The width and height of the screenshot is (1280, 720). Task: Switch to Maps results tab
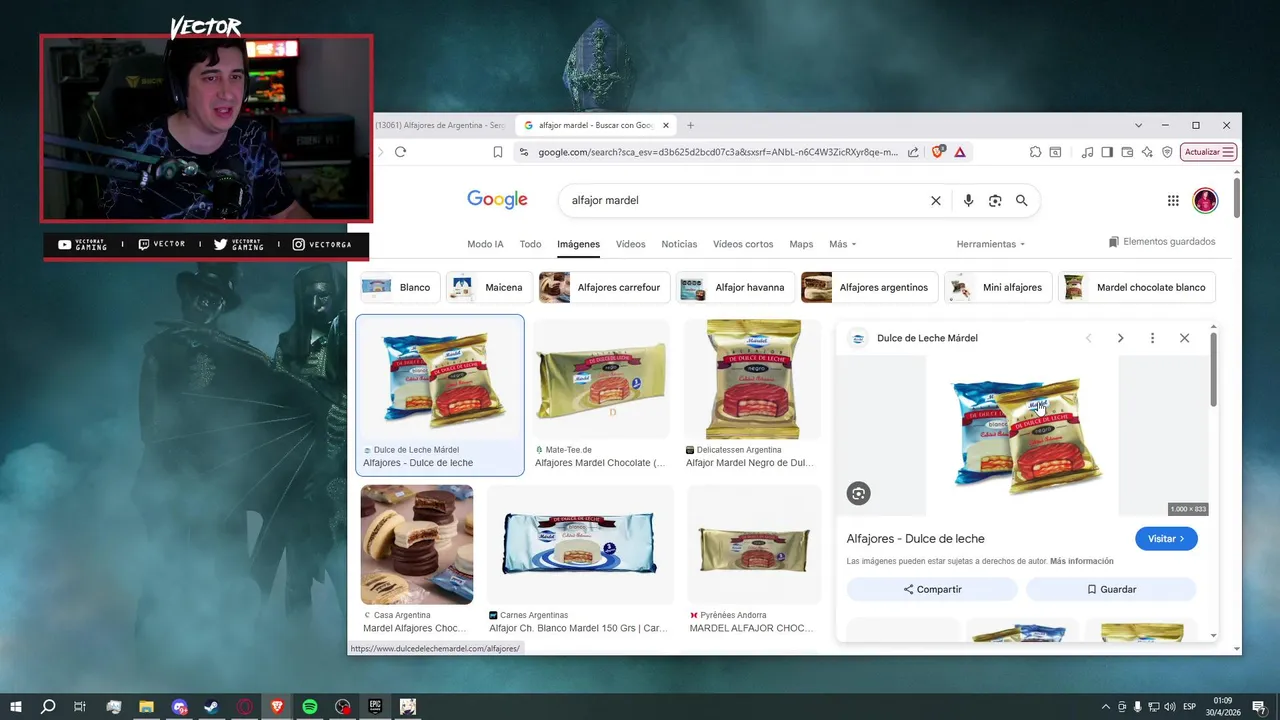point(801,244)
